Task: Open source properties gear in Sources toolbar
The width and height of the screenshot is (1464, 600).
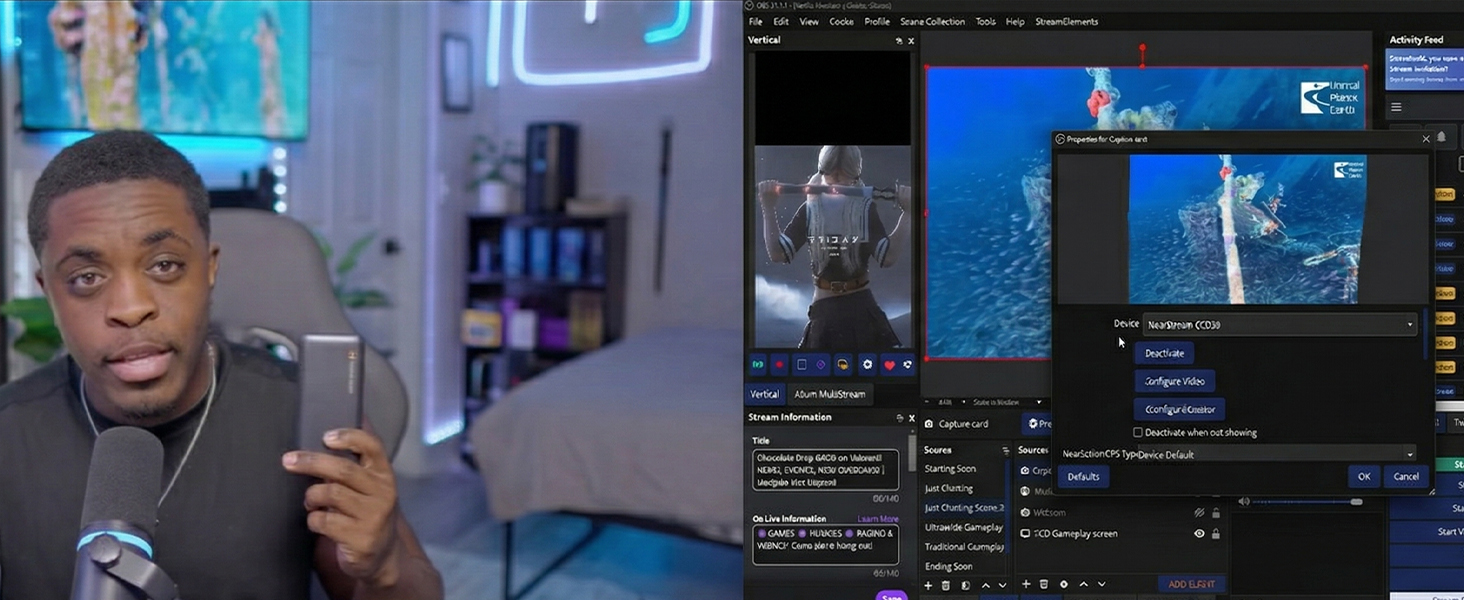Action: 1063,584
